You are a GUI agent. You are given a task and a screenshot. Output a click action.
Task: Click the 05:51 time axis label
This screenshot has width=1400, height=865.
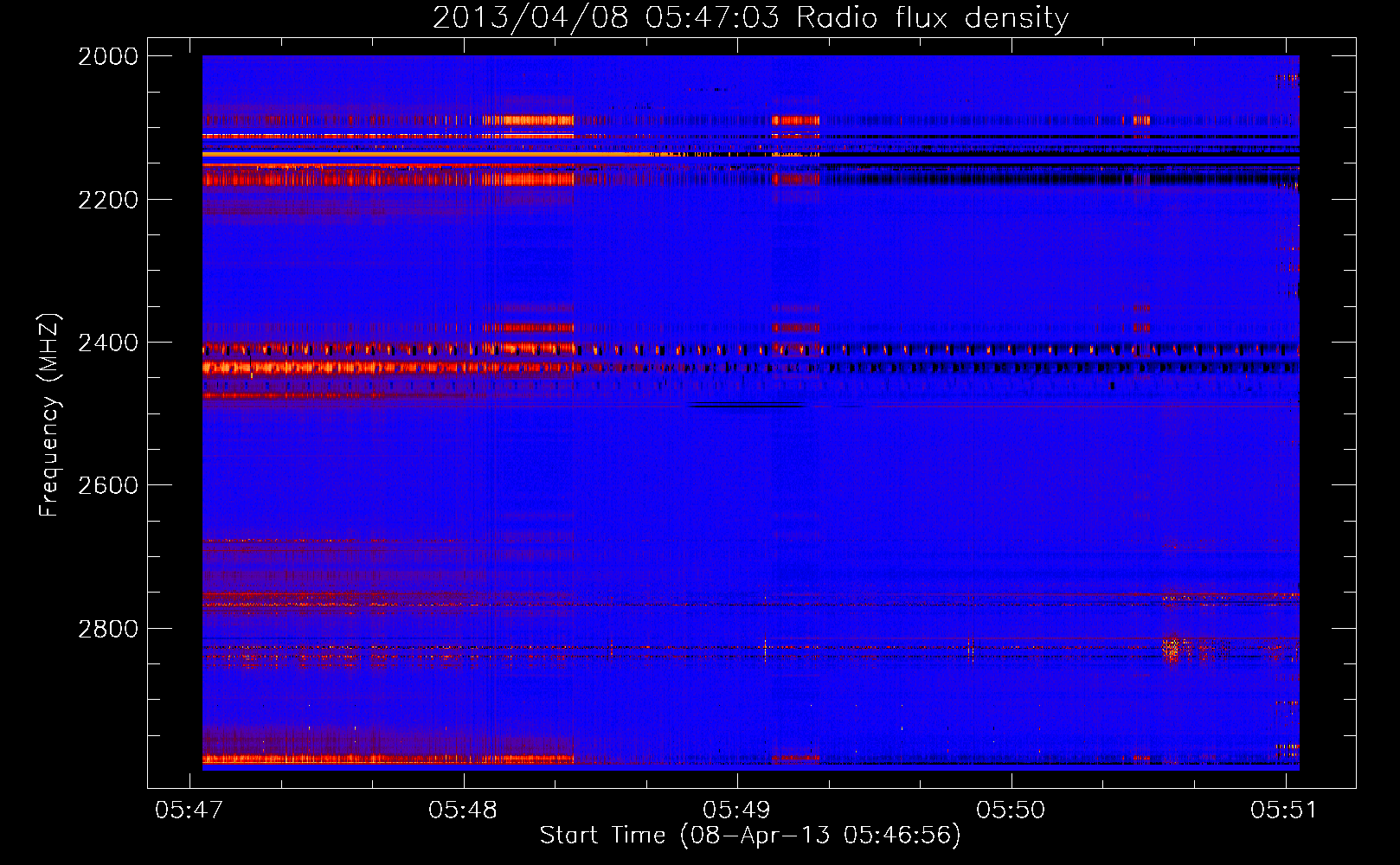tap(1284, 810)
